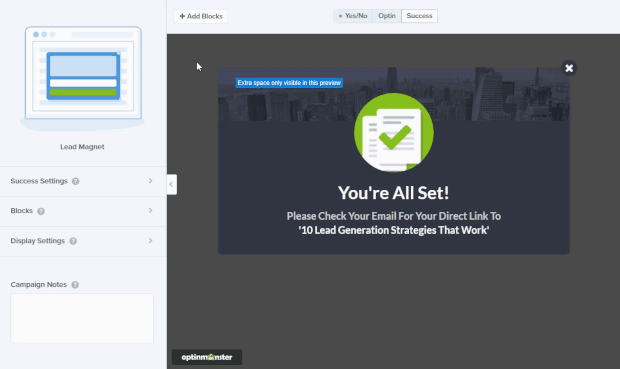Open help icon next to Blocks
Viewport: 620px width, 369px height.
(41, 211)
